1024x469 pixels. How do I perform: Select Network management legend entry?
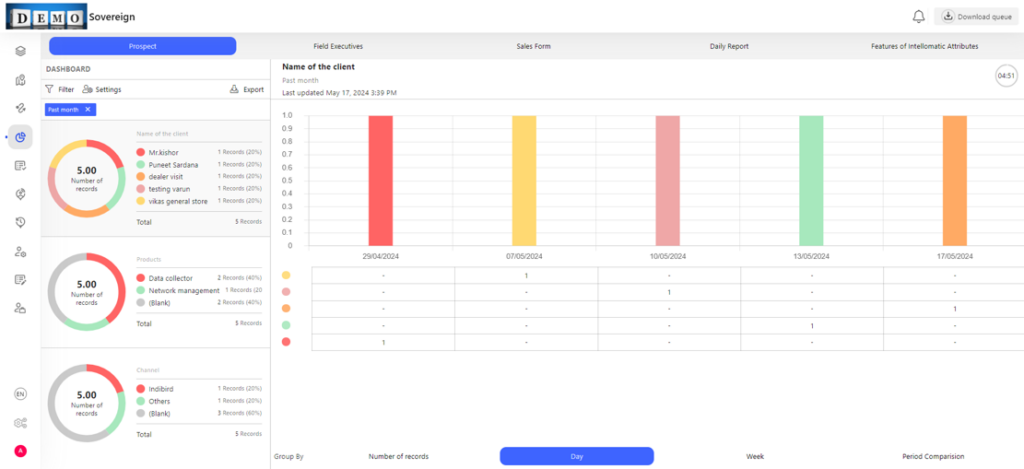[199, 290]
